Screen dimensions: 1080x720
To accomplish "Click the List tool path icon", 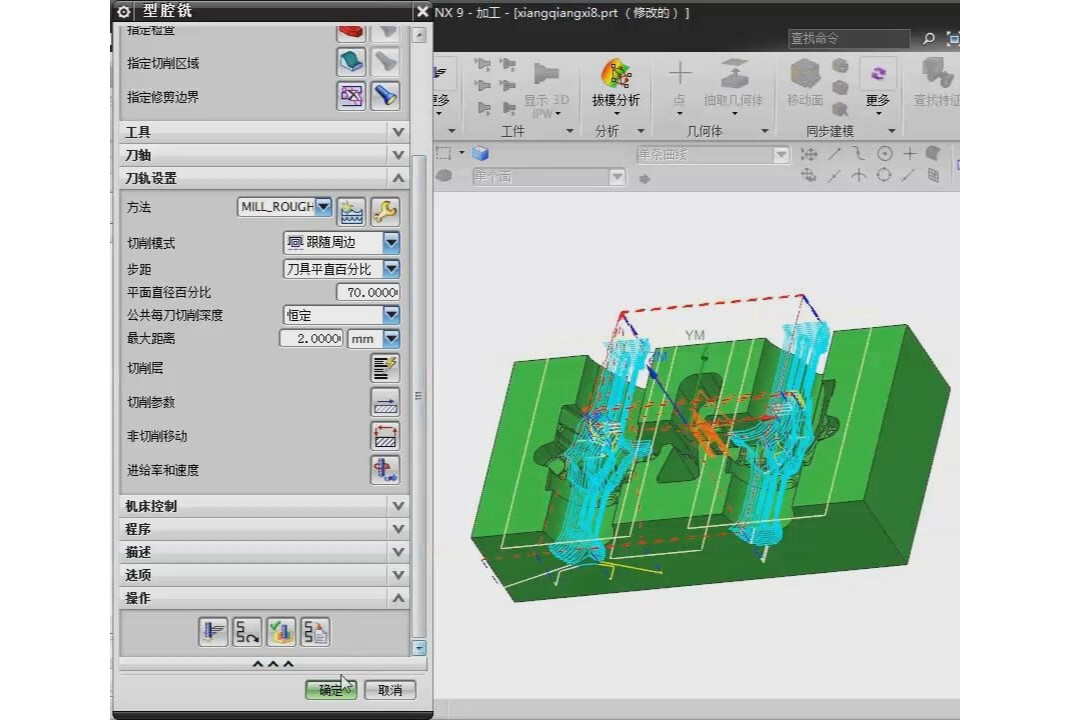I will pyautogui.click(x=315, y=631).
